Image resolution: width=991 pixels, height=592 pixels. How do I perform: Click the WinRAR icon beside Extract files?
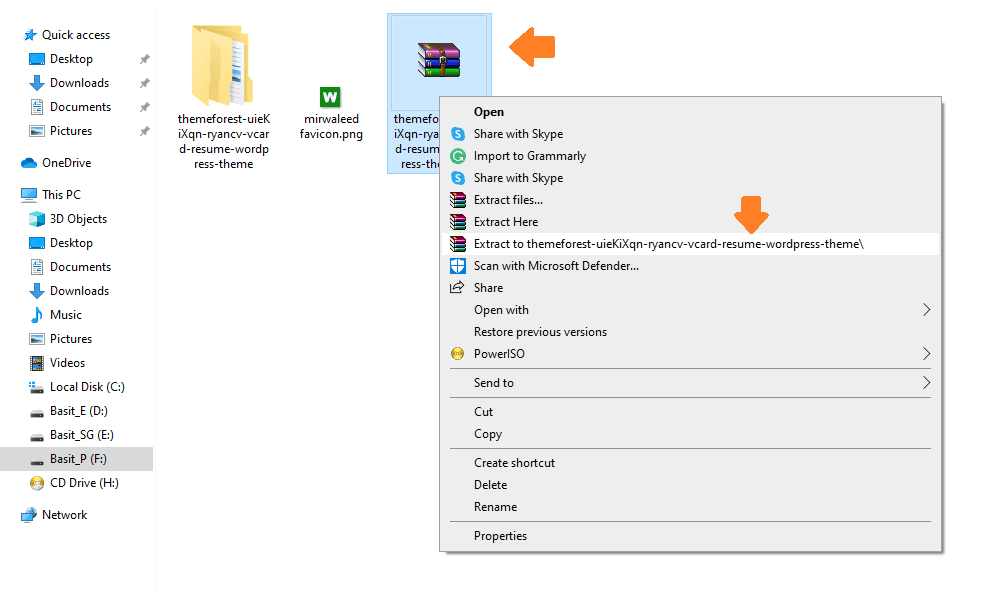458,200
